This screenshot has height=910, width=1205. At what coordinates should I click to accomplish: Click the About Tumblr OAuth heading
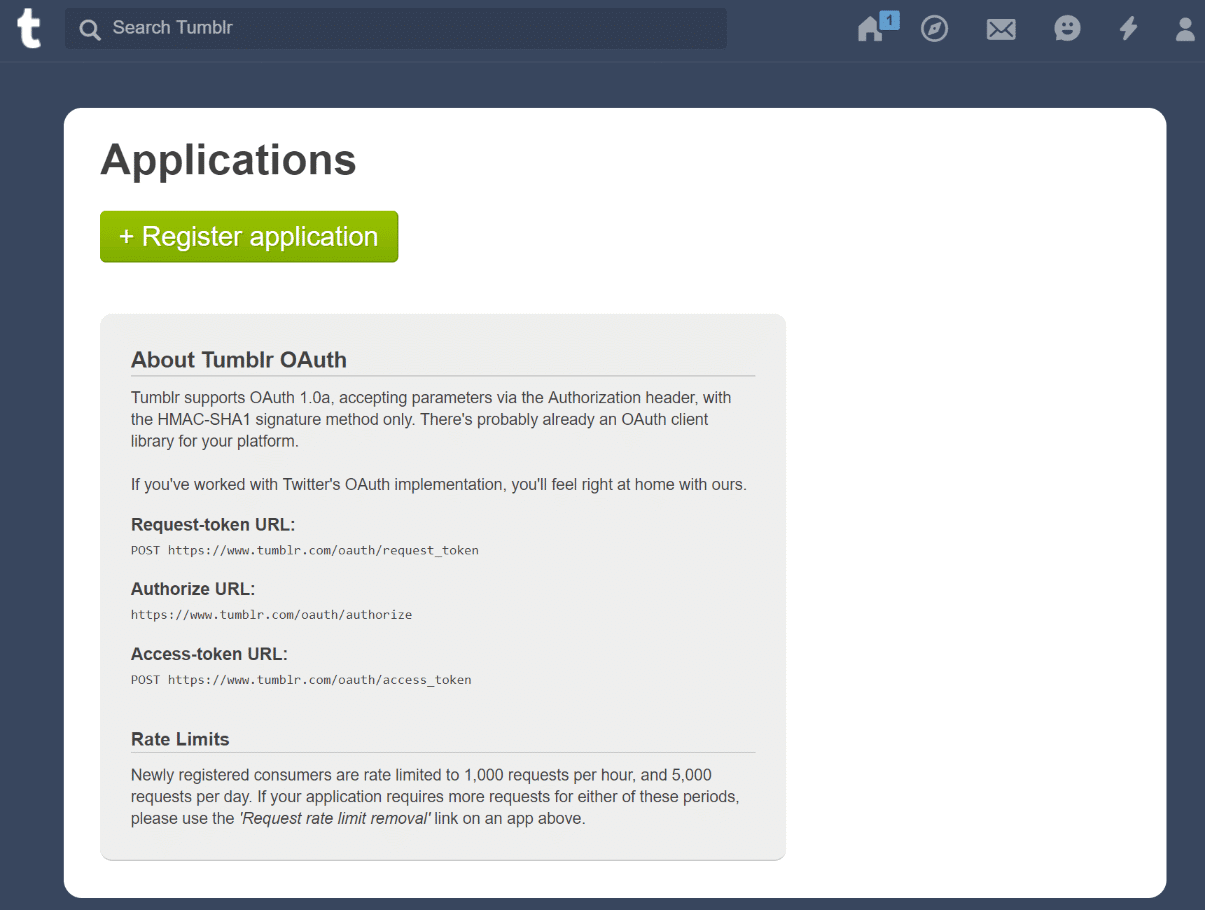239,360
